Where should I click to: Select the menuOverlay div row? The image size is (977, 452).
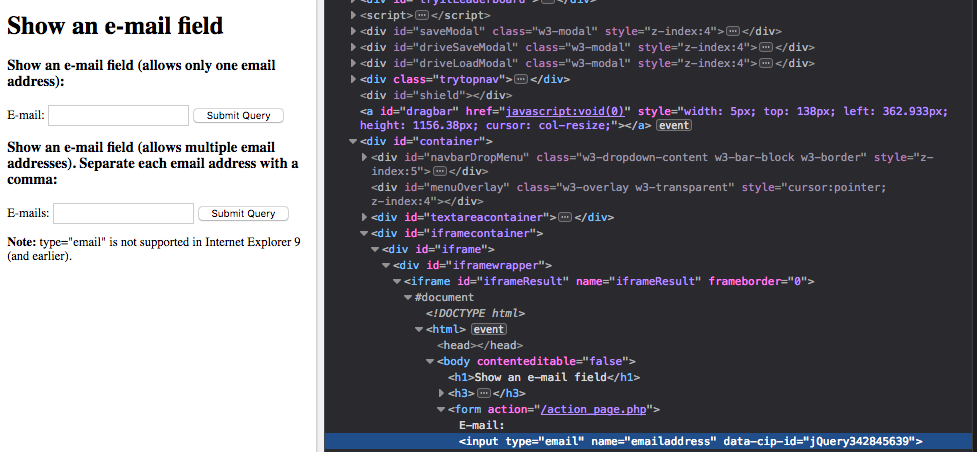tap(629, 195)
